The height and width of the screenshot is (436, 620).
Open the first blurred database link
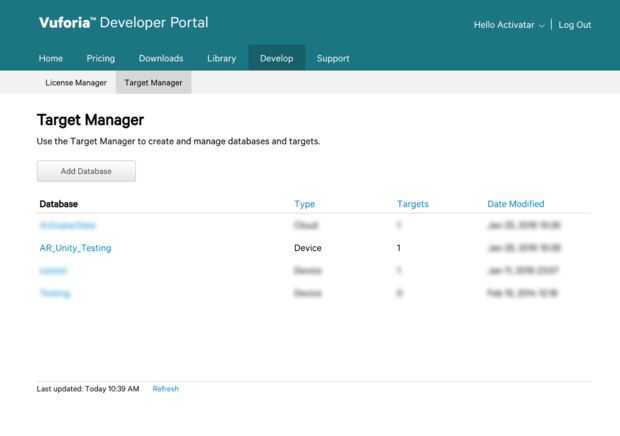point(68,225)
